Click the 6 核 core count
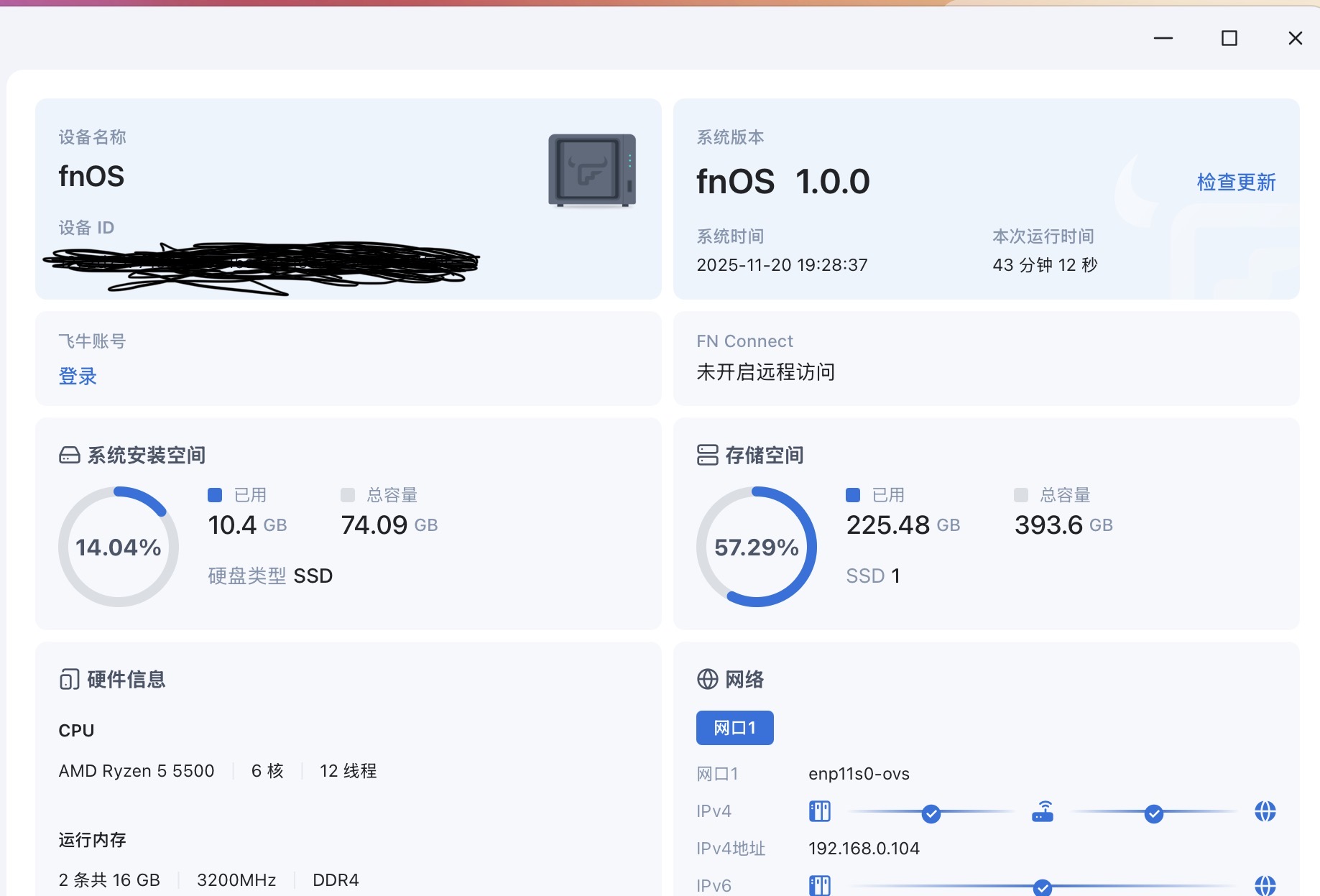Screen dimensions: 1320x896 click(x=267, y=771)
